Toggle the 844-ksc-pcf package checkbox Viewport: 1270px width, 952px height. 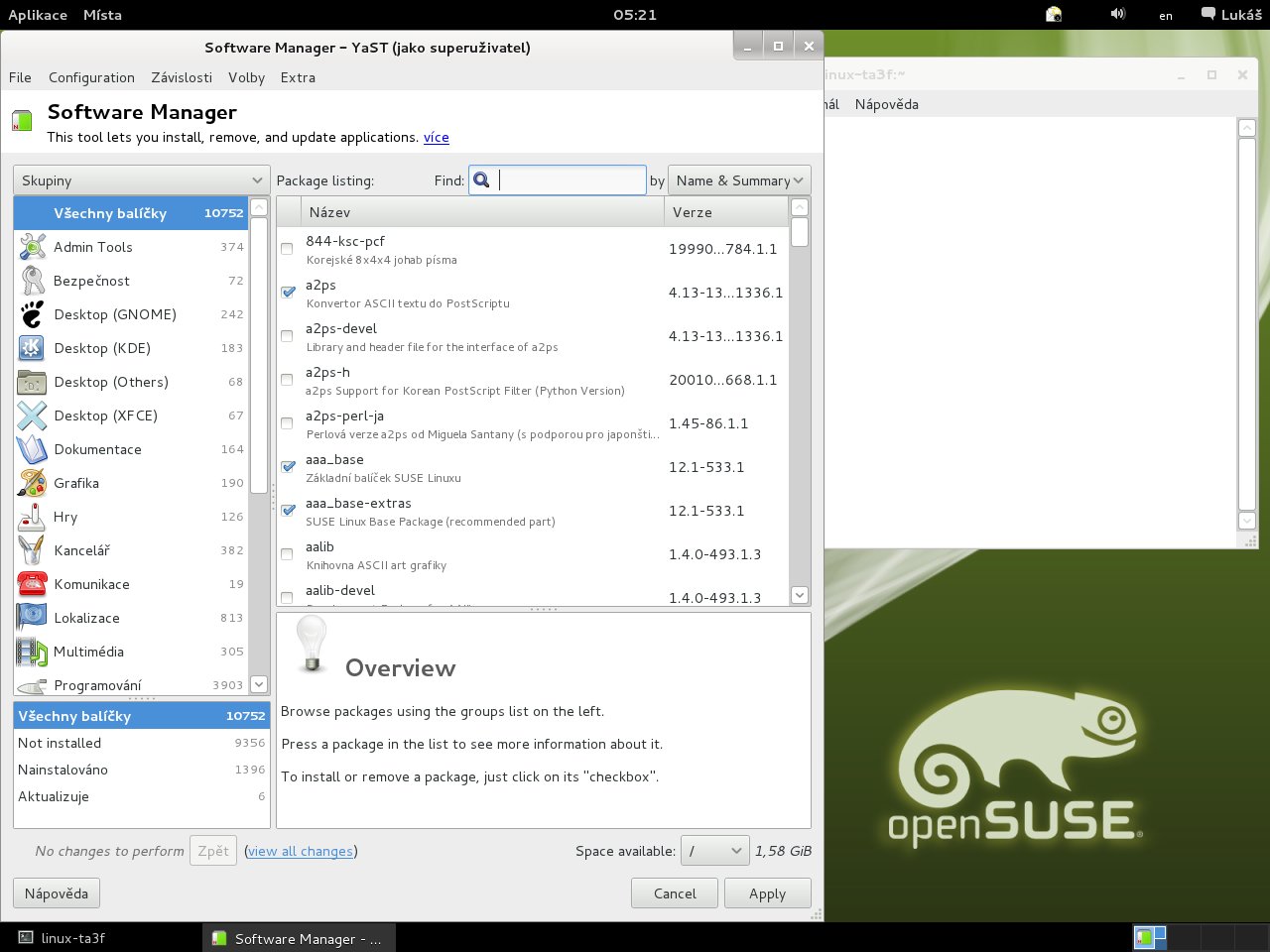pyautogui.click(x=287, y=249)
